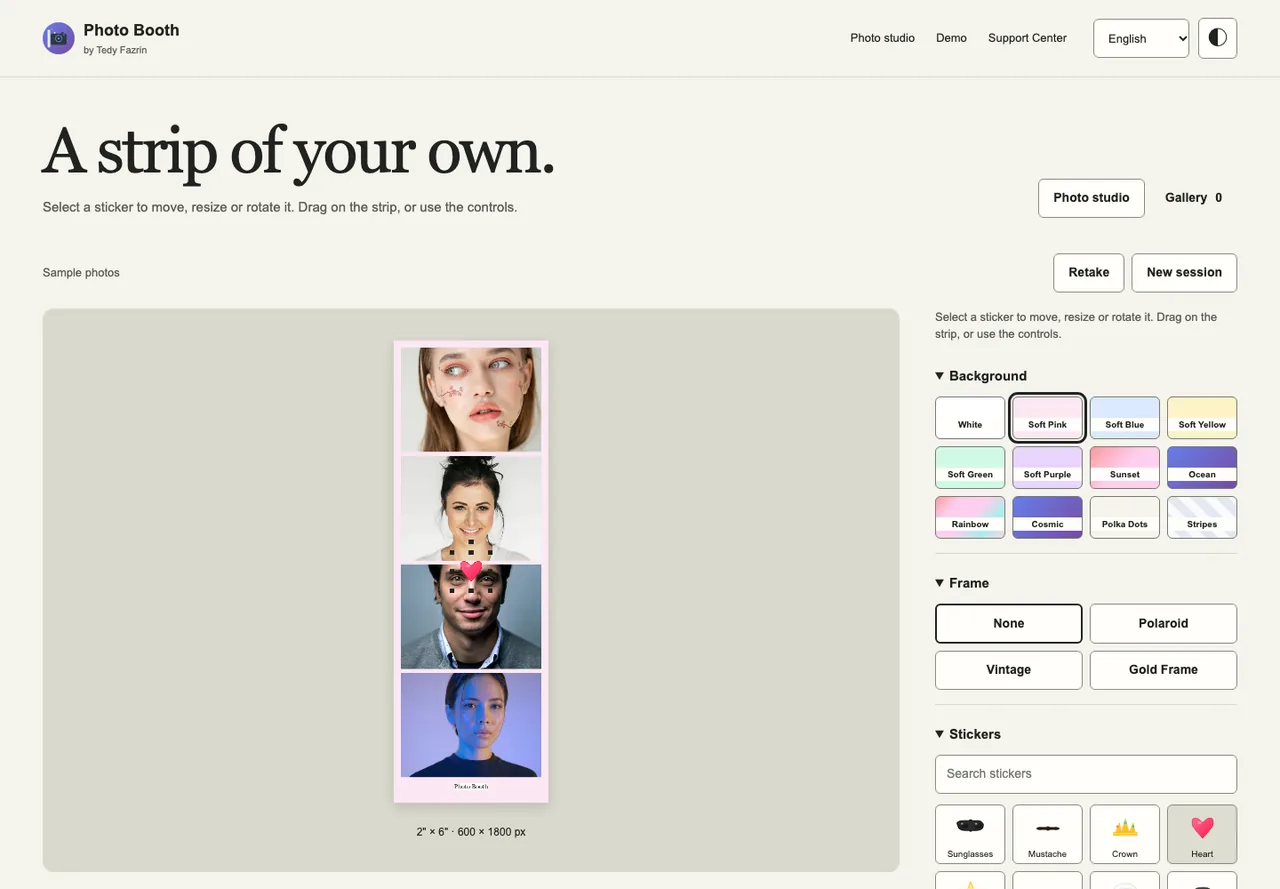Screen dimensions: 1280x889
Task: Start a New session
Action: click(x=1184, y=272)
